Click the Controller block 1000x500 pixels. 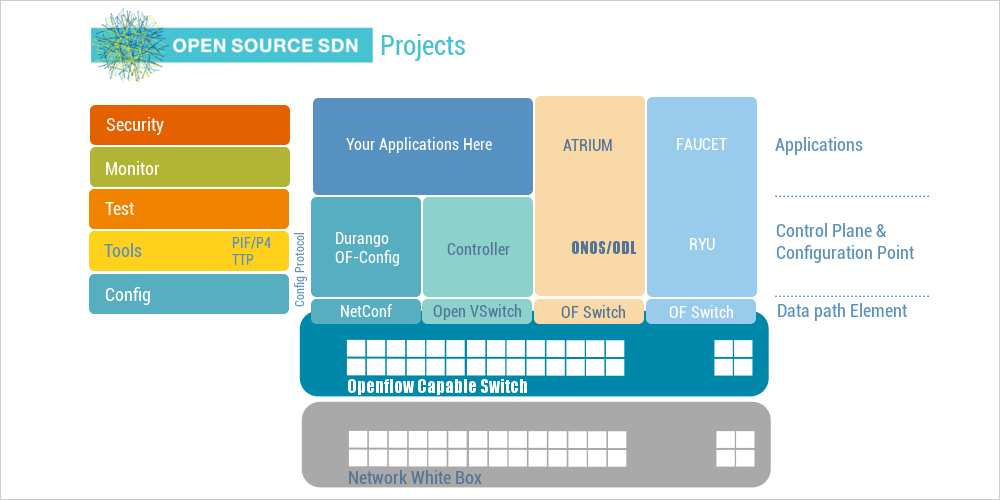coord(478,249)
